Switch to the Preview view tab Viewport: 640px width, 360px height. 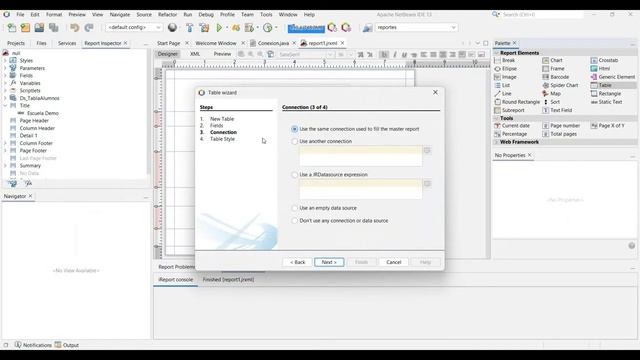pyautogui.click(x=222, y=54)
